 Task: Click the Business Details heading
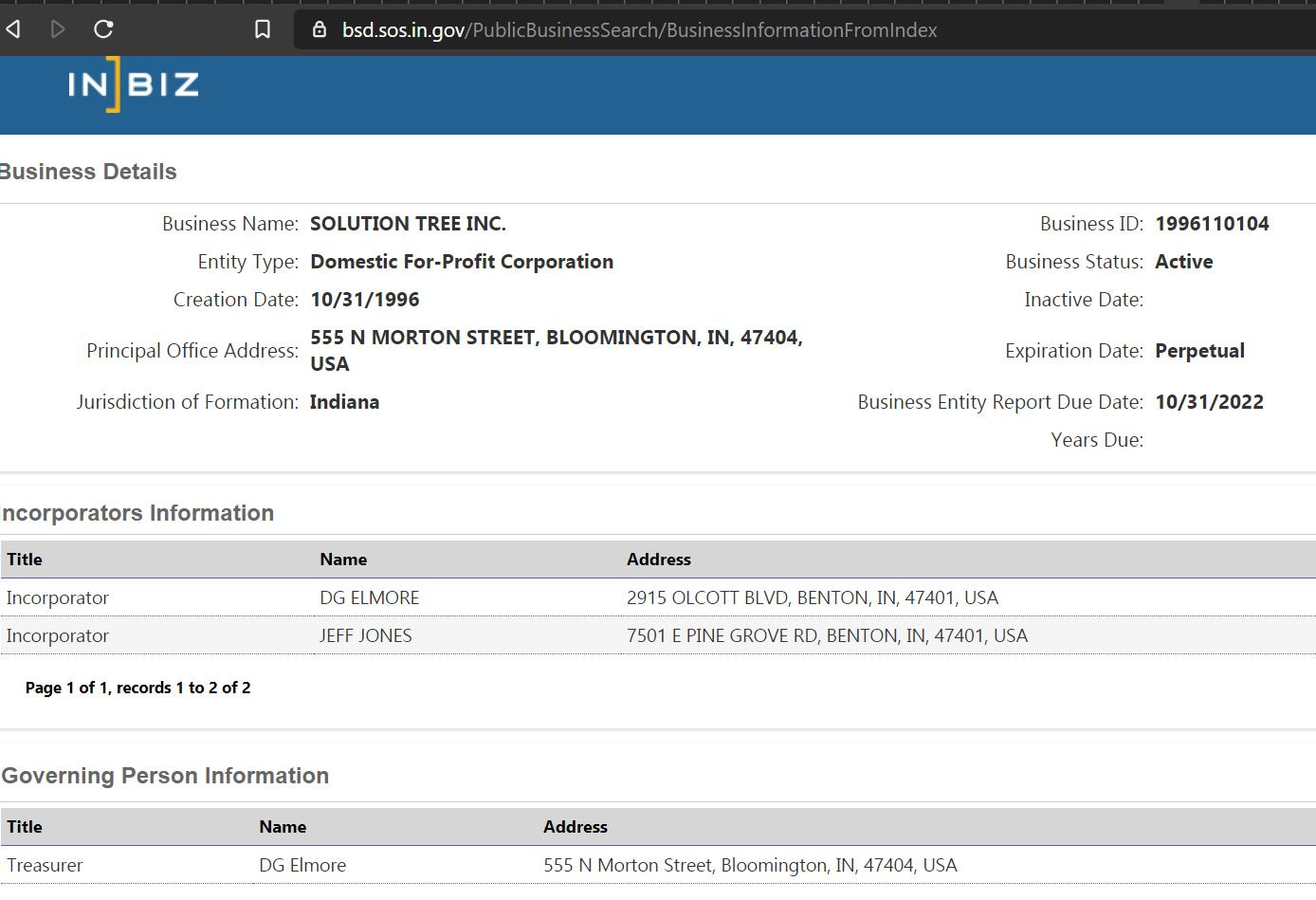[x=88, y=172]
